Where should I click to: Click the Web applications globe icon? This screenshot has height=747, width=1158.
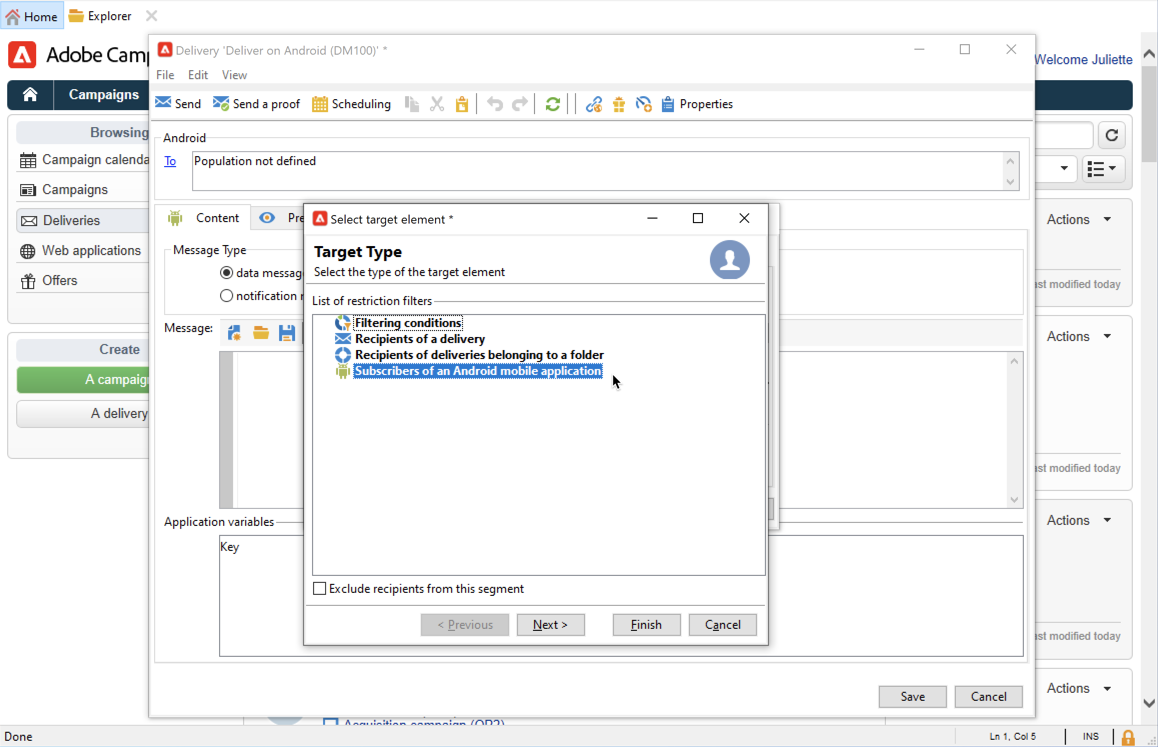(x=28, y=251)
